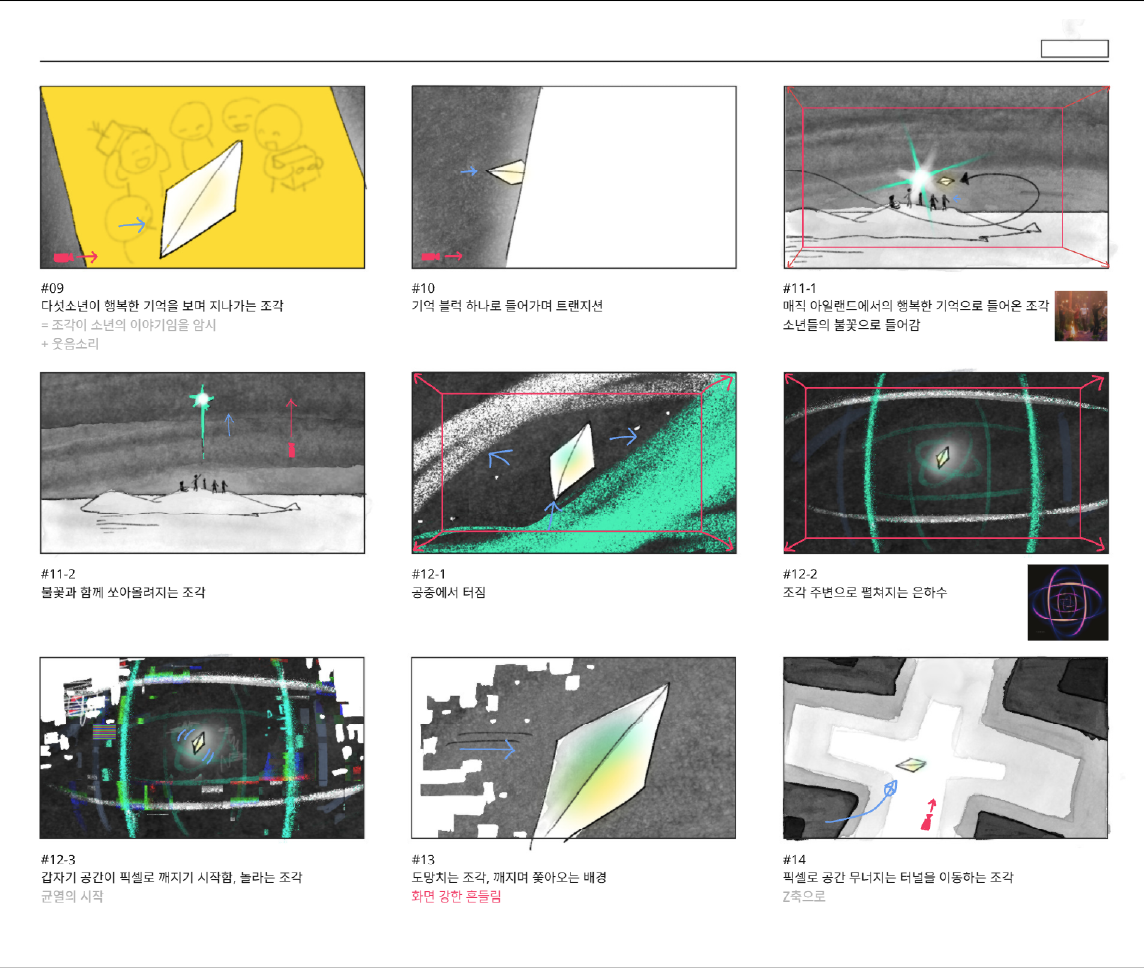
Task: Click the caption "소년들의 불꽃으로 들어감"
Action: (851, 325)
